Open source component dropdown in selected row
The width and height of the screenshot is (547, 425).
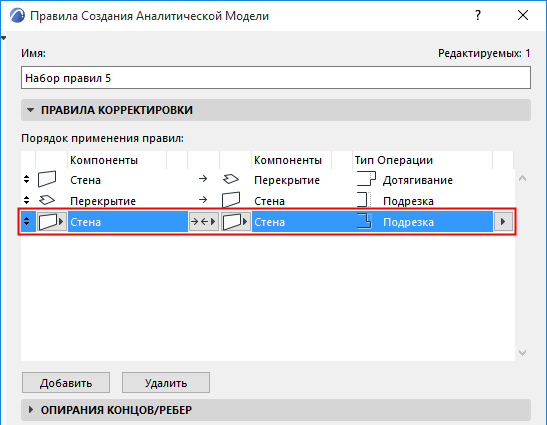point(52,222)
